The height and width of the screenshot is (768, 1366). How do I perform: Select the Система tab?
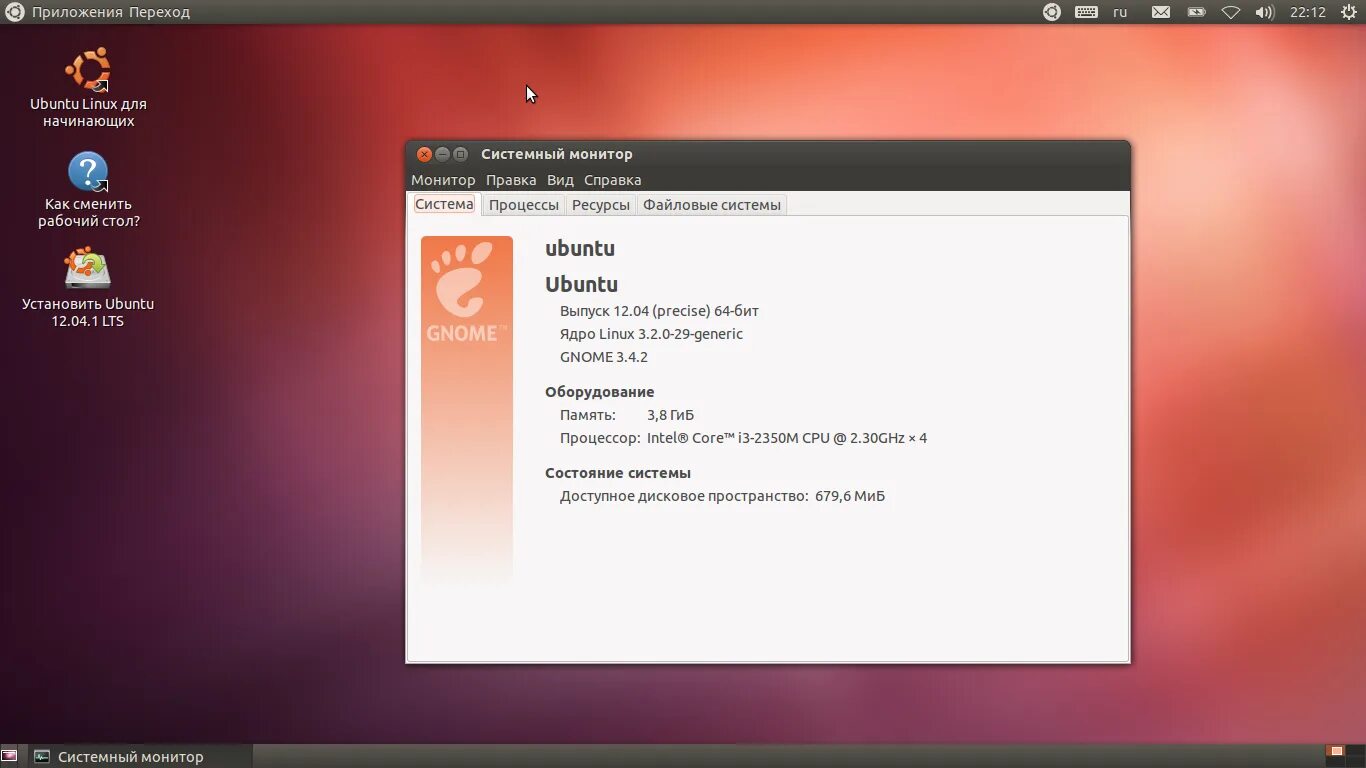(x=444, y=204)
